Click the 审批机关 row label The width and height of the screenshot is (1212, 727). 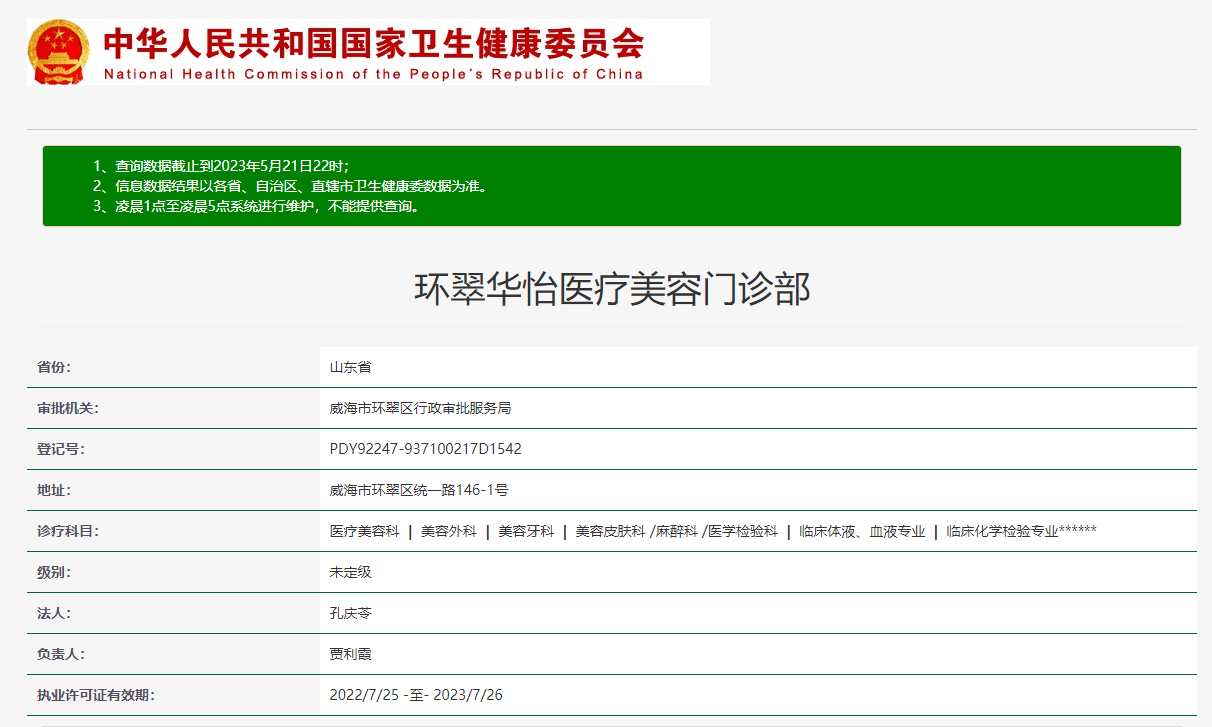[x=68, y=408]
